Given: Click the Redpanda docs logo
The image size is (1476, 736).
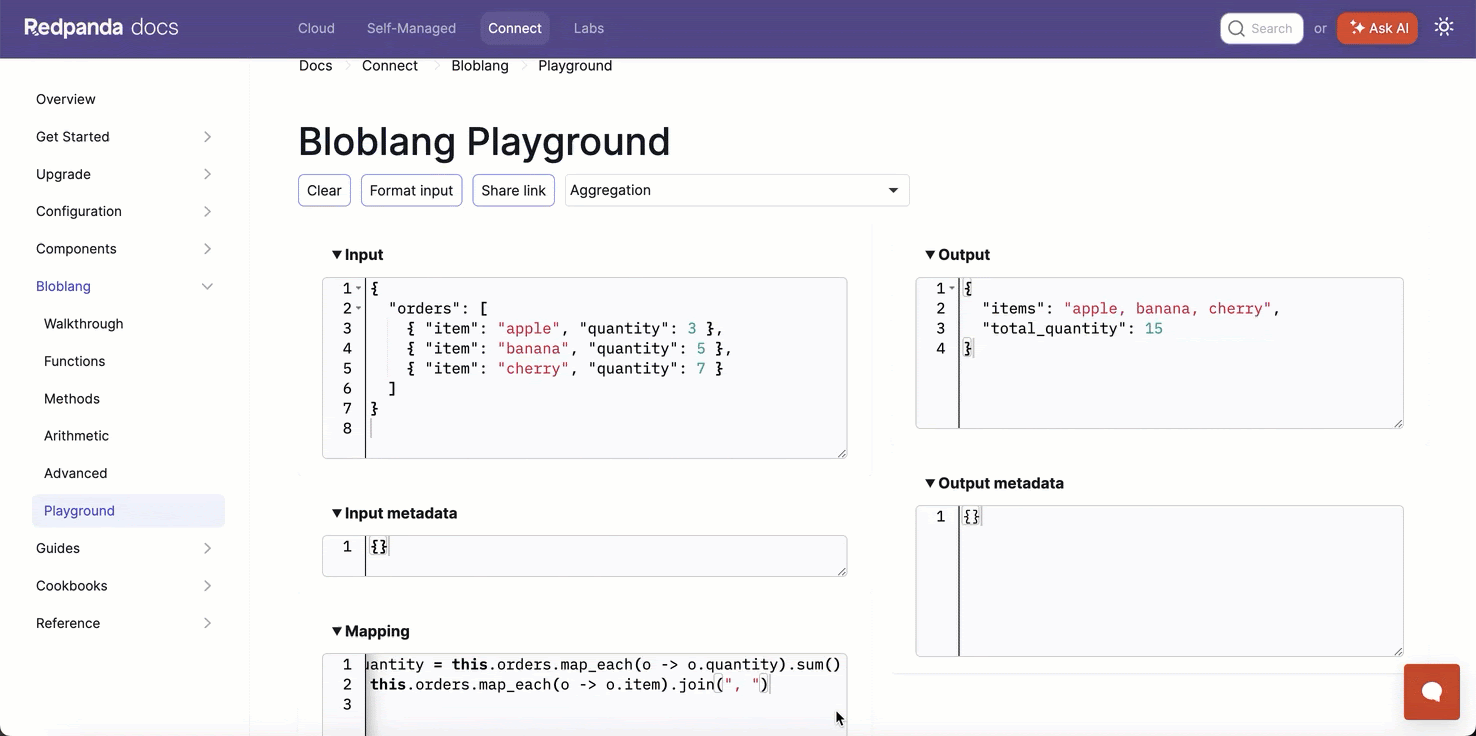Looking at the screenshot, I should [x=101, y=28].
